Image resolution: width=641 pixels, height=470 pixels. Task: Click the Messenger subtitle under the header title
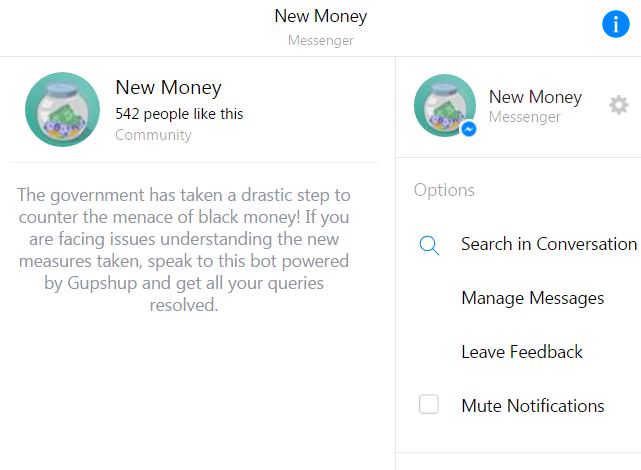coord(320,41)
